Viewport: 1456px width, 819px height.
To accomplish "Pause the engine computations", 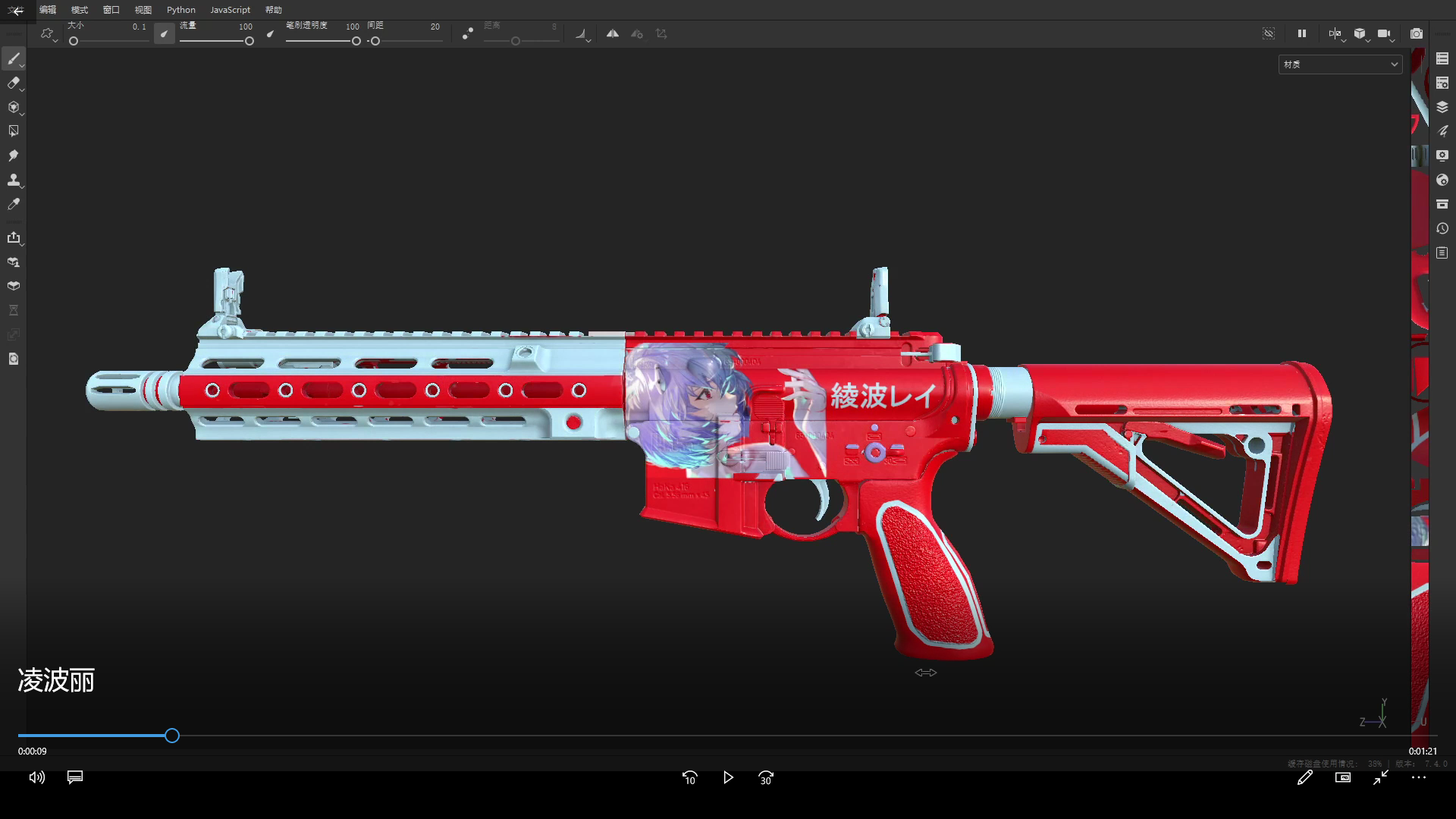I will [x=1301, y=33].
